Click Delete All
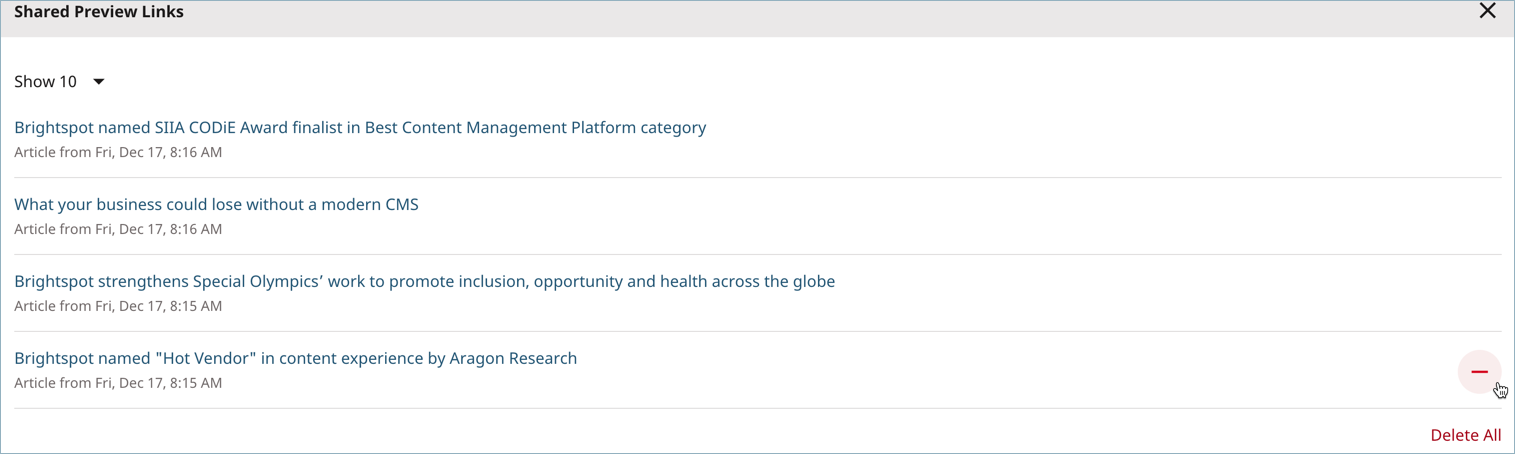 pyautogui.click(x=1465, y=435)
